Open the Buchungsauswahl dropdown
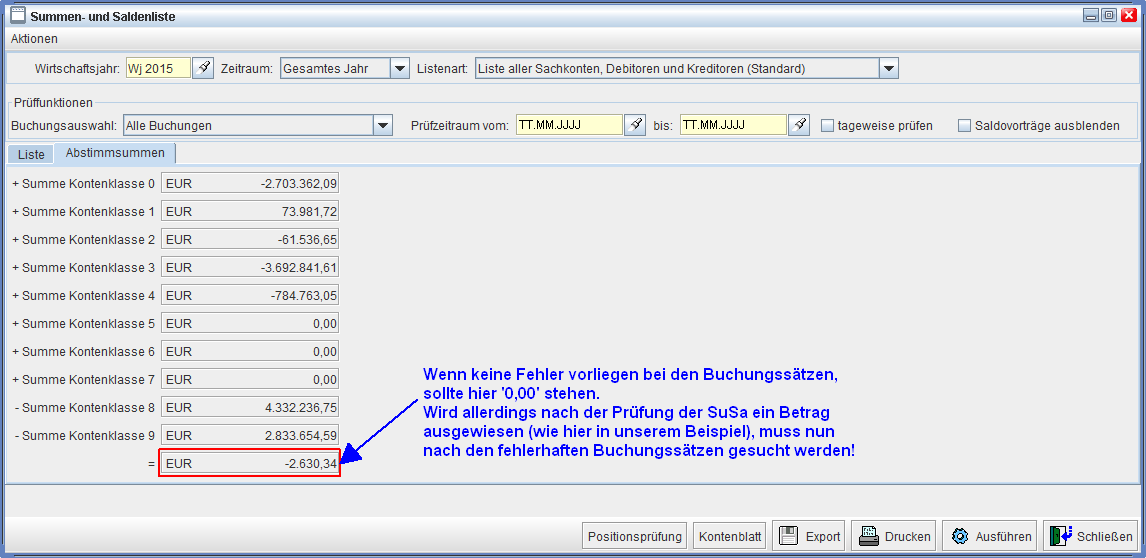 (382, 125)
